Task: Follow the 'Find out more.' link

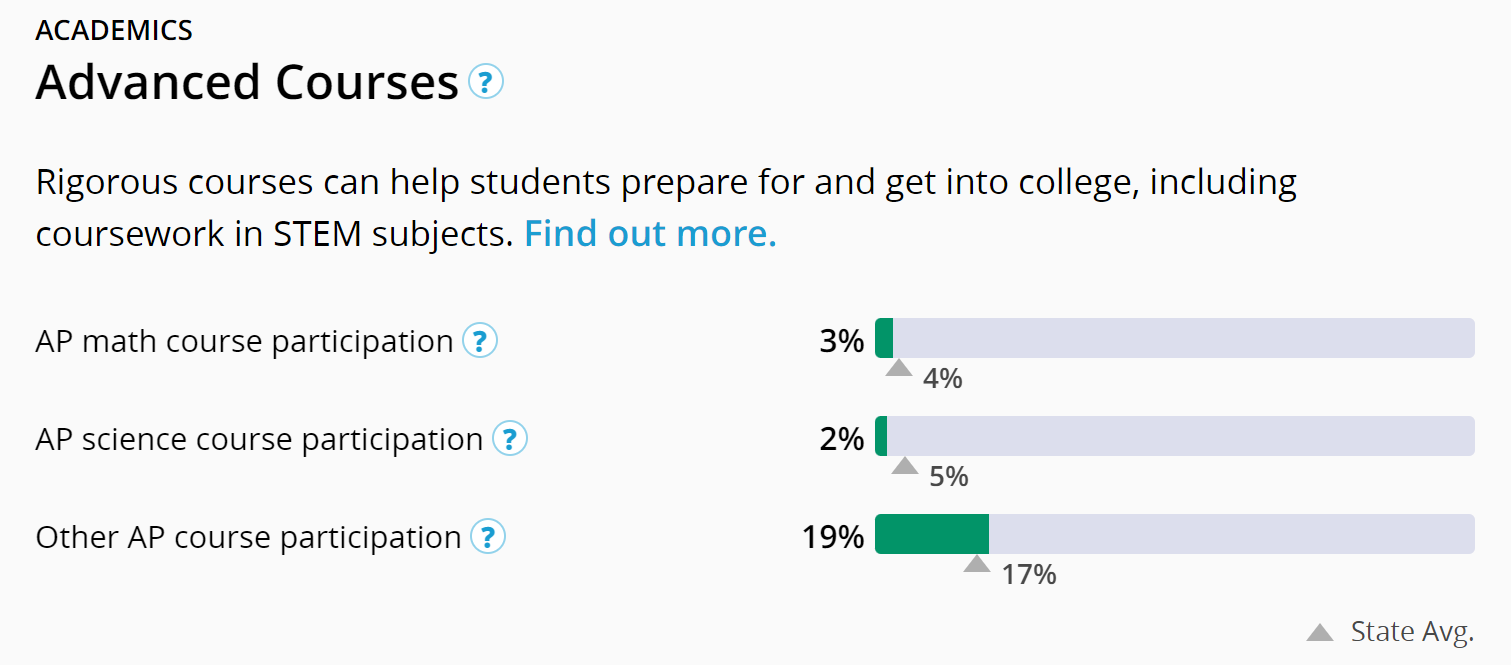Action: 650,233
